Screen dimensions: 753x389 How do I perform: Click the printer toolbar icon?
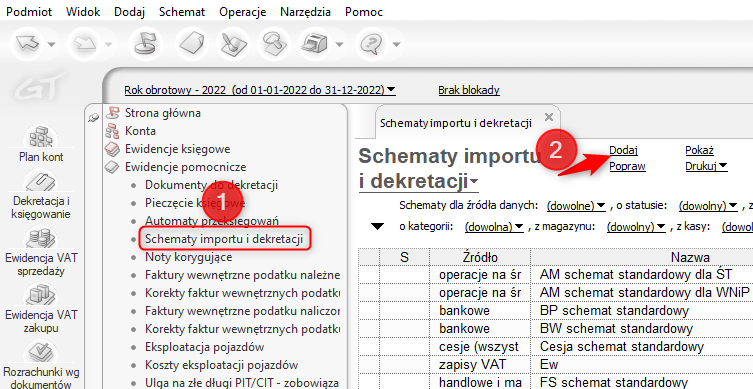click(x=314, y=44)
